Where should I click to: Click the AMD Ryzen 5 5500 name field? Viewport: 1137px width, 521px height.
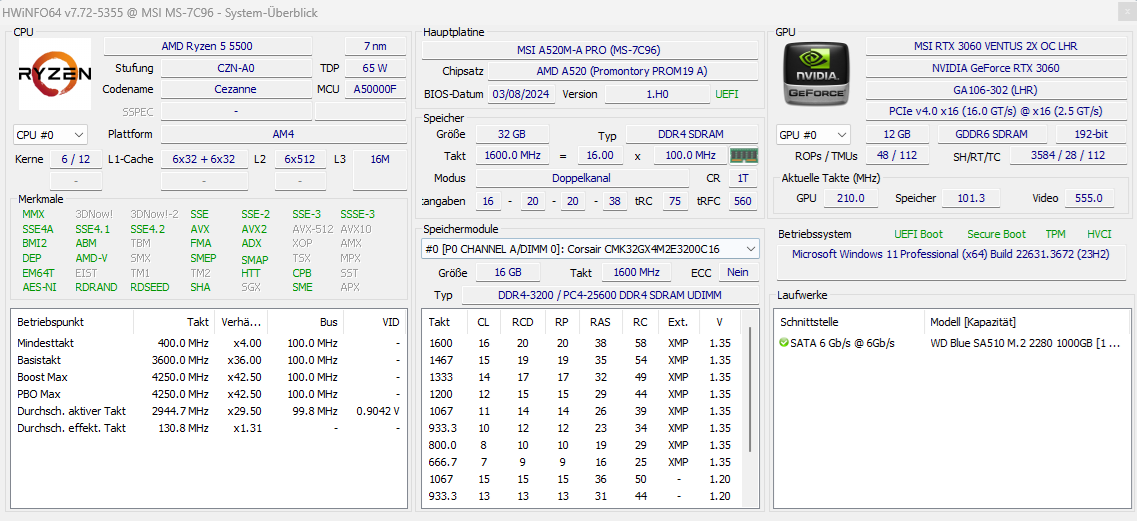point(208,46)
